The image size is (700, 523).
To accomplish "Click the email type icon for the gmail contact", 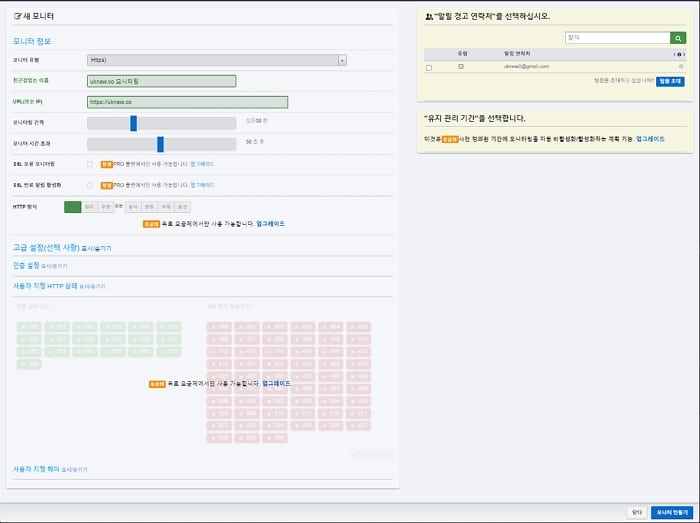I will point(461,66).
